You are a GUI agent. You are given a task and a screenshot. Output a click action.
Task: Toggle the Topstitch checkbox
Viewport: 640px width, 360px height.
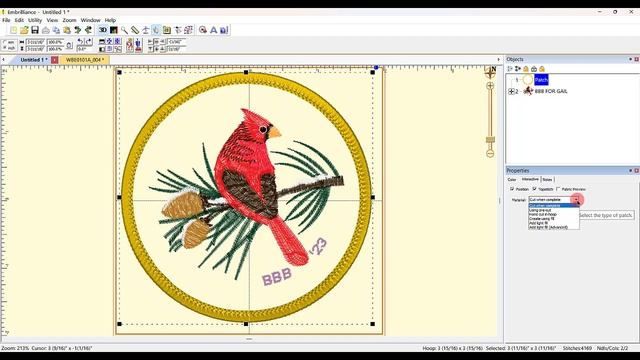[534, 189]
